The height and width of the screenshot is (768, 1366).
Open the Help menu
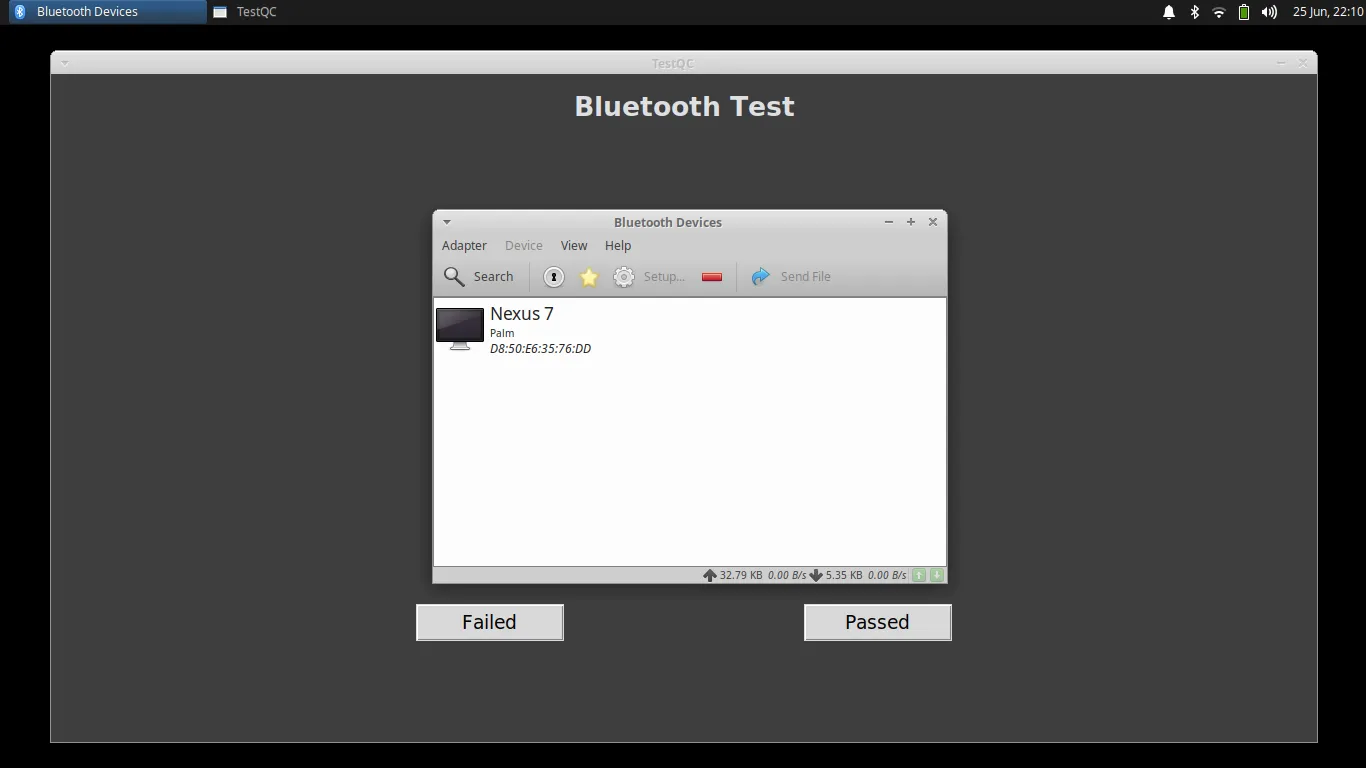click(617, 245)
